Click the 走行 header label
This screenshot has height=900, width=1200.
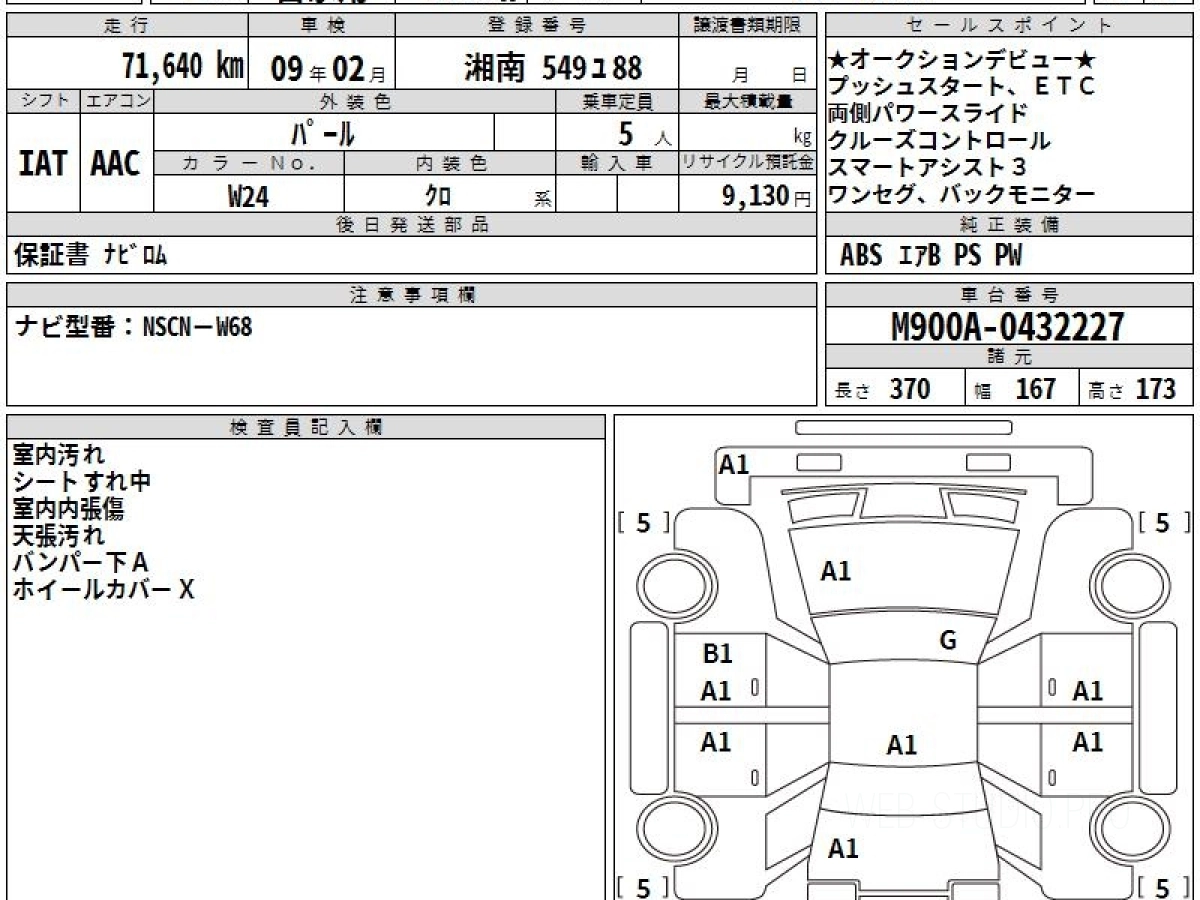125,26
